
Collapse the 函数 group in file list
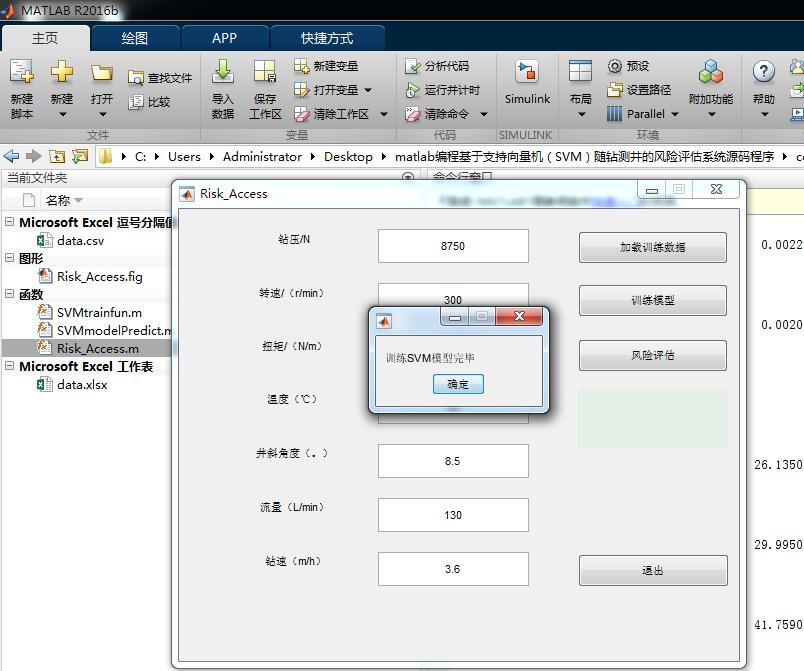point(9,293)
